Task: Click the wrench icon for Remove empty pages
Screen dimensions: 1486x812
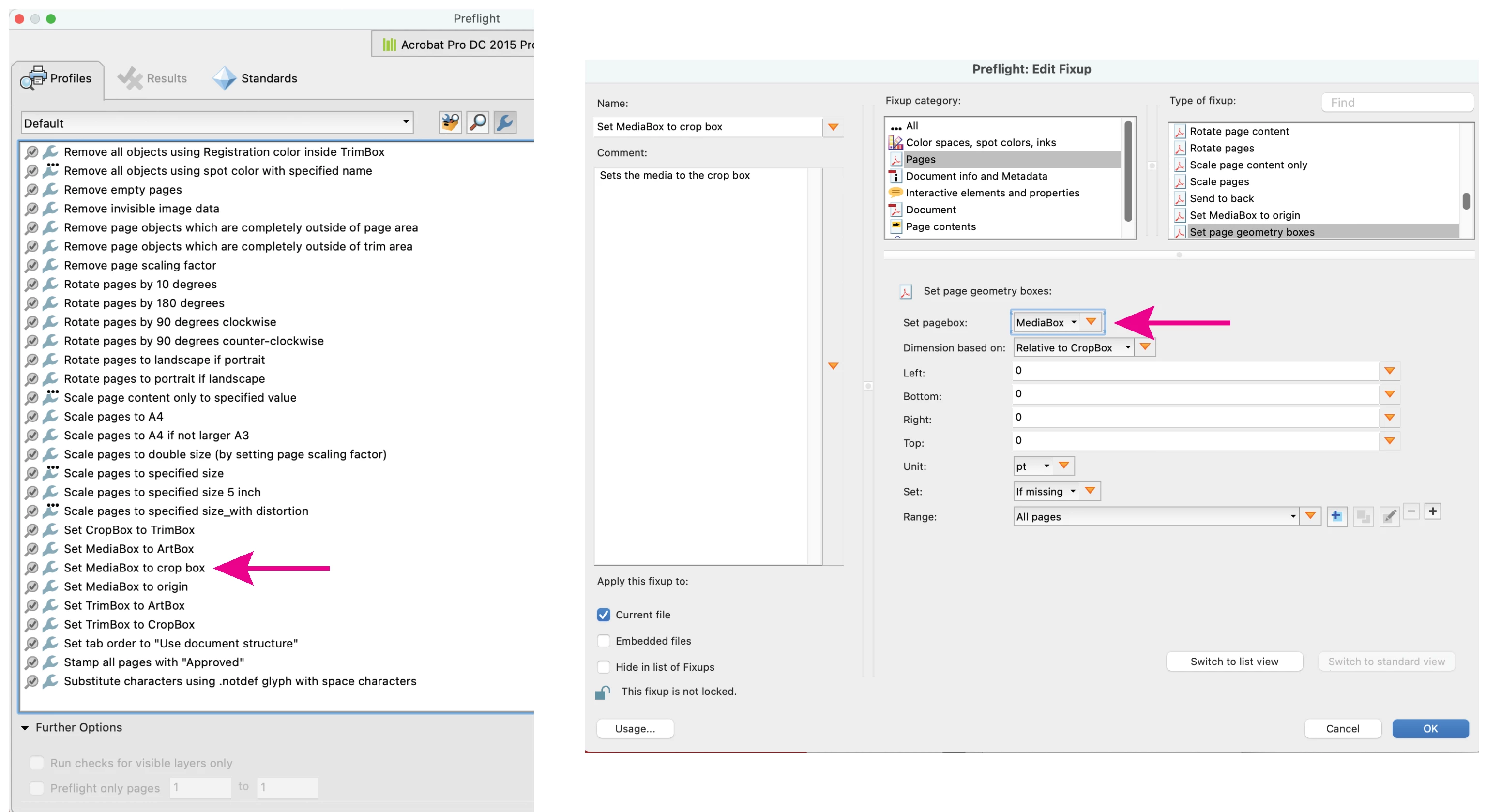Action: coord(51,190)
